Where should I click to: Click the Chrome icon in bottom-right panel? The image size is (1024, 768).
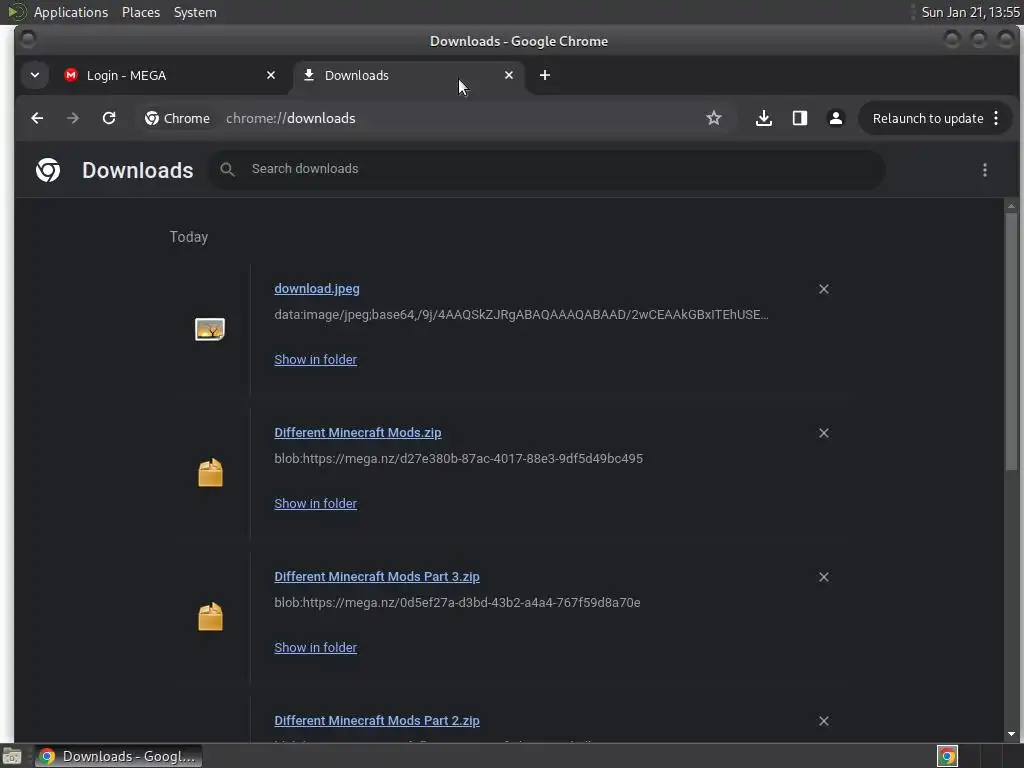[x=947, y=756]
